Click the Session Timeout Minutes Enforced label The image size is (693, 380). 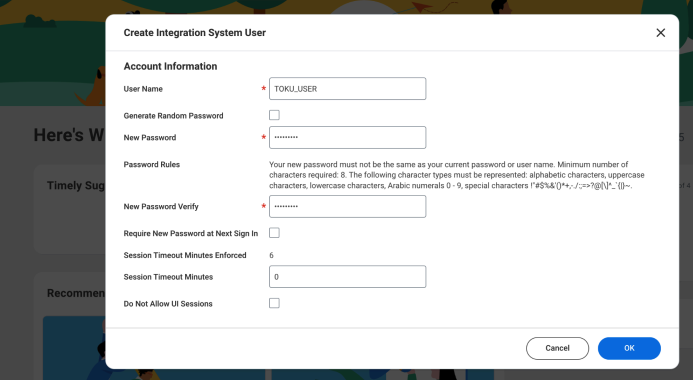click(x=185, y=255)
